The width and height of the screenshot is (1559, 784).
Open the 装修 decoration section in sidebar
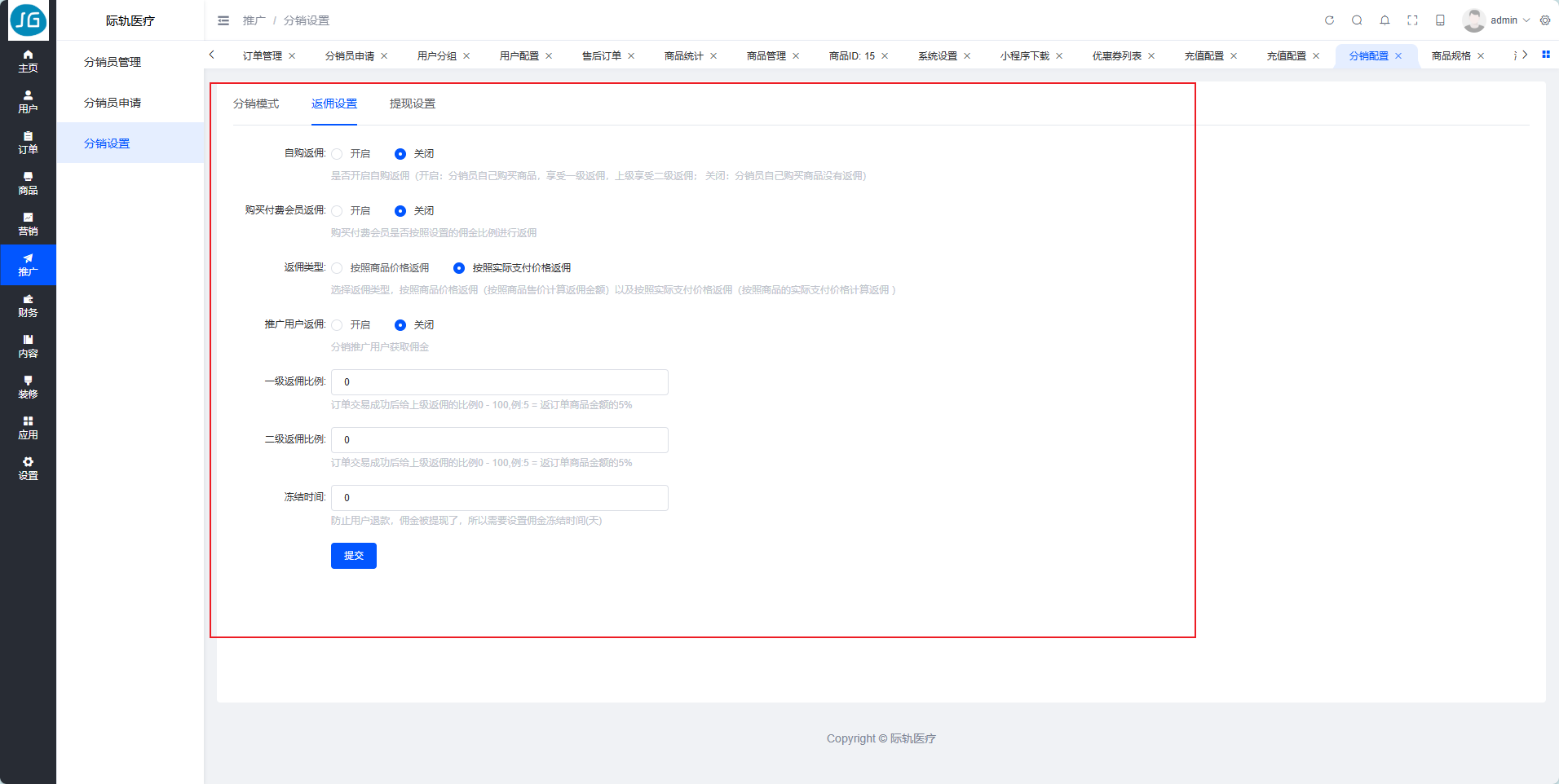pyautogui.click(x=28, y=387)
